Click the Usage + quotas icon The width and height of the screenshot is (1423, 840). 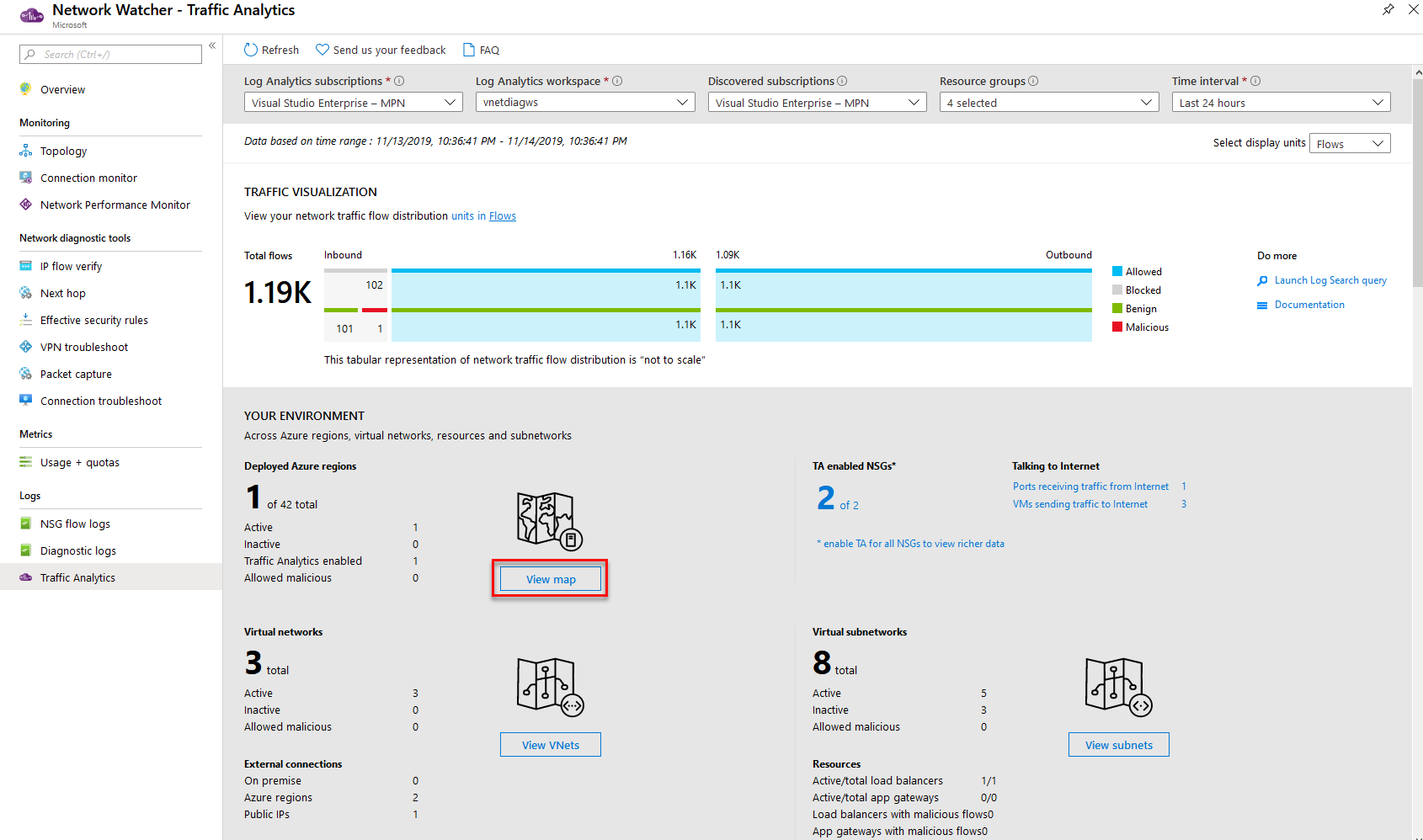click(x=26, y=462)
